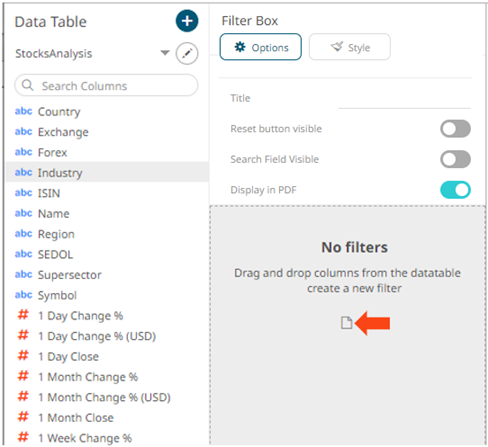Click inside the Search Columns box
Screen dimensions: 488x447
(x=106, y=85)
